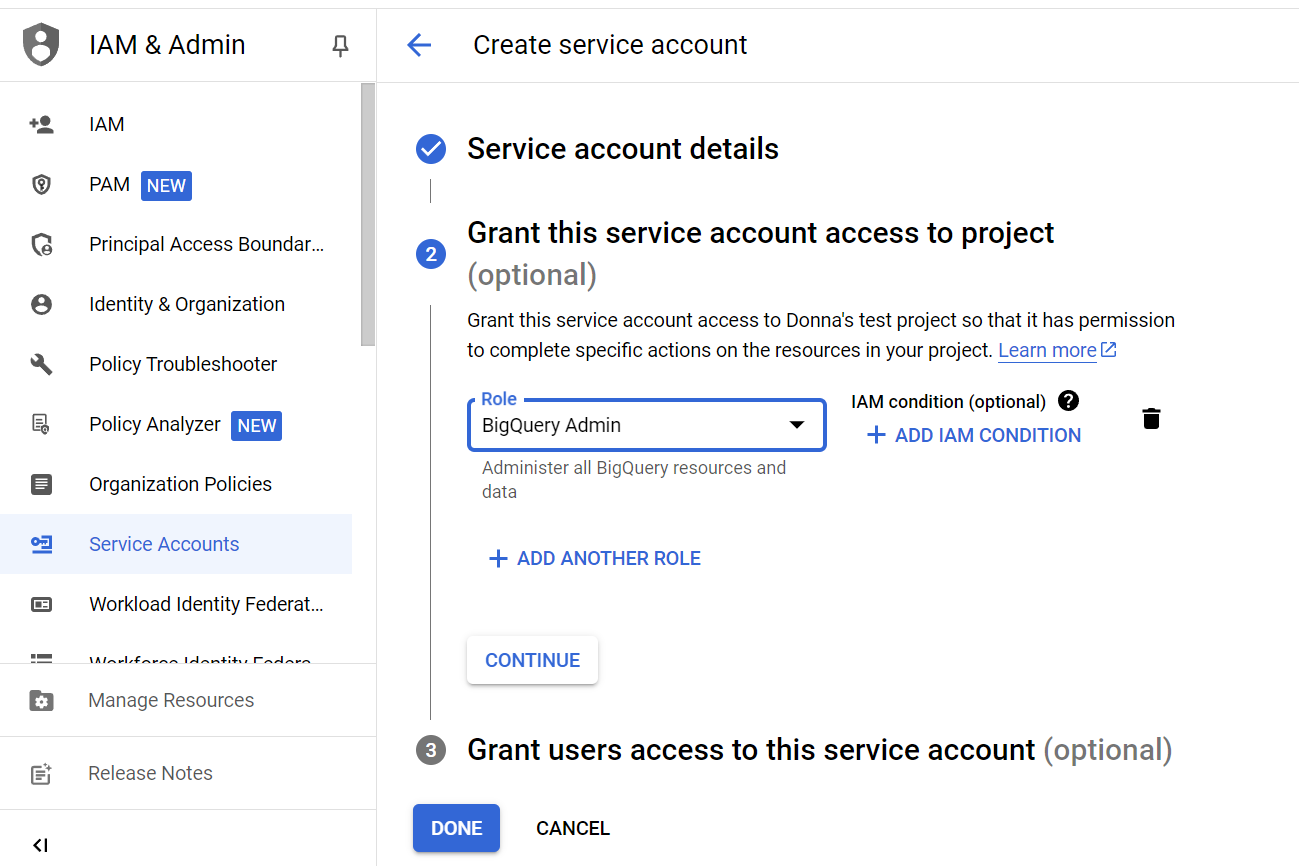Click the Create service account page title
The image size is (1299, 866).
coord(610,45)
